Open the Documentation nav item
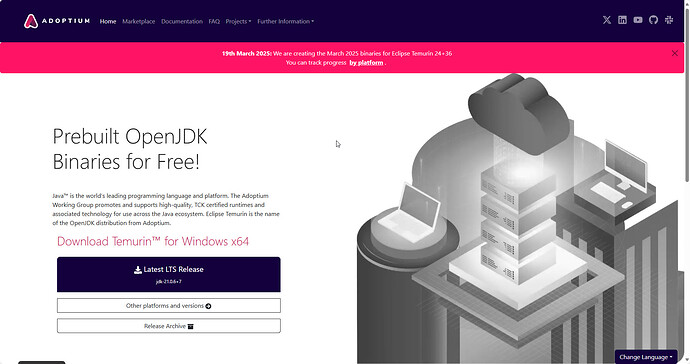The width and height of the screenshot is (690, 364). coord(182,21)
